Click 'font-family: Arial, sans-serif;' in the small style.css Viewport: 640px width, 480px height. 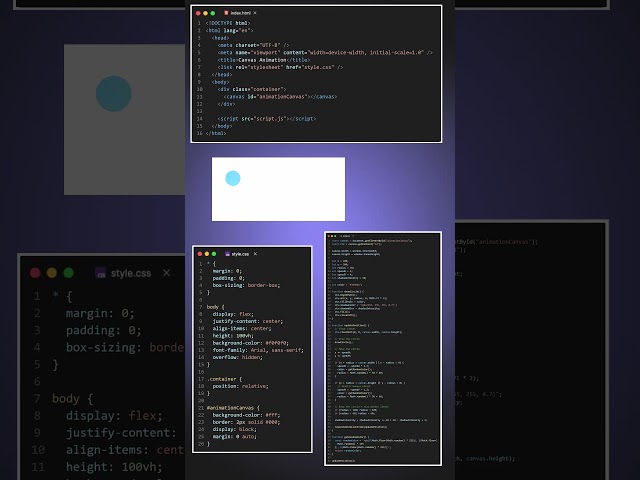click(x=258, y=350)
